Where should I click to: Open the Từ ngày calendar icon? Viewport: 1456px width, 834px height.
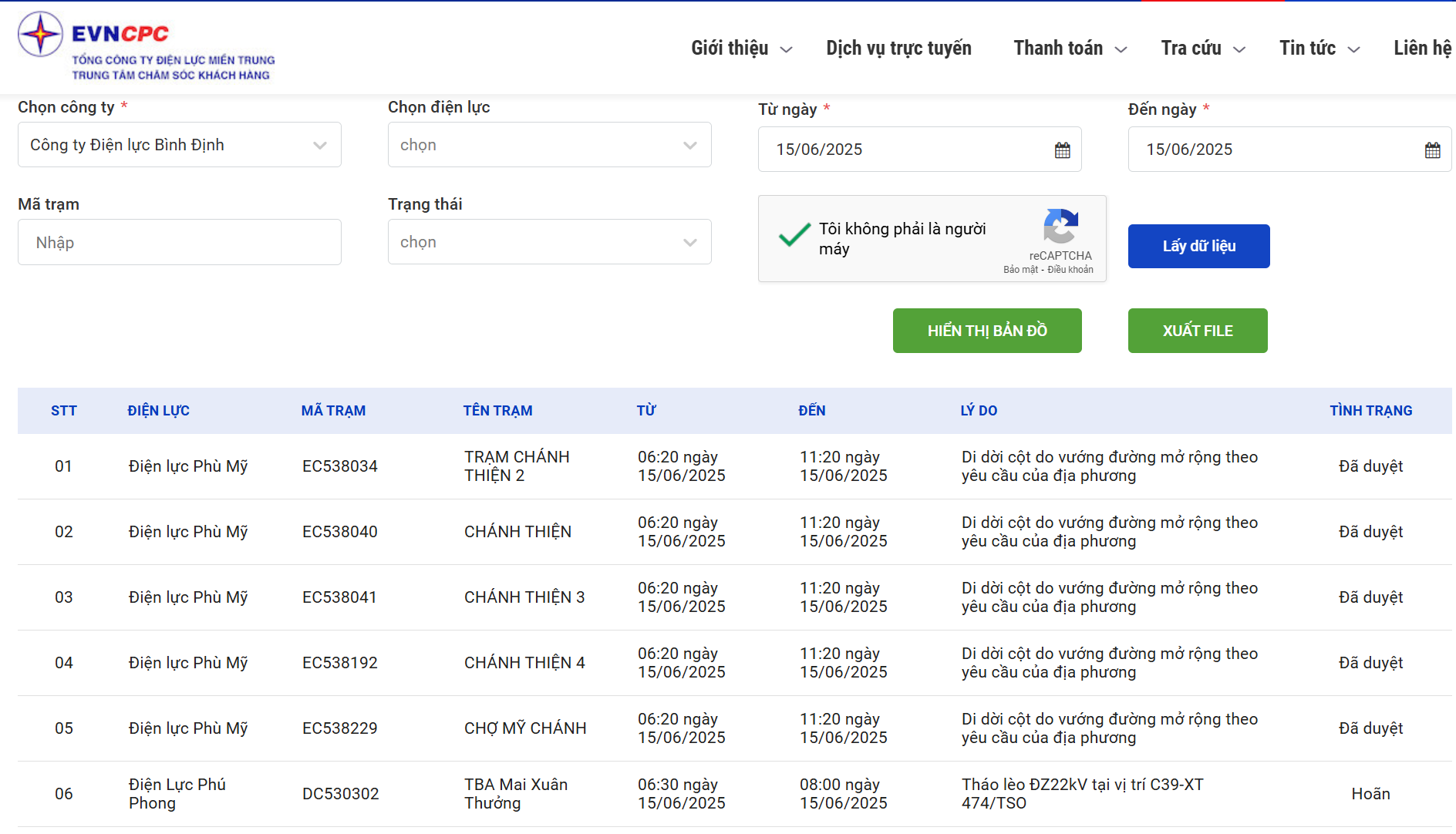click(1062, 150)
